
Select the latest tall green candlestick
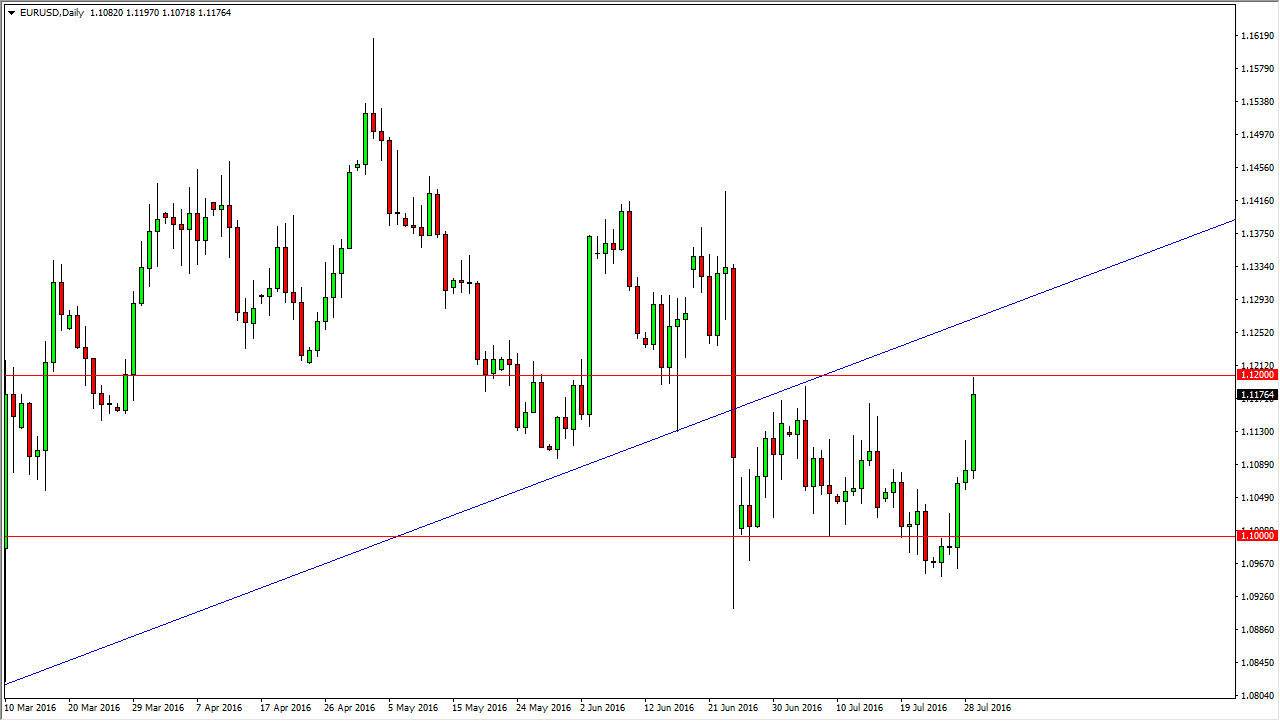(973, 430)
